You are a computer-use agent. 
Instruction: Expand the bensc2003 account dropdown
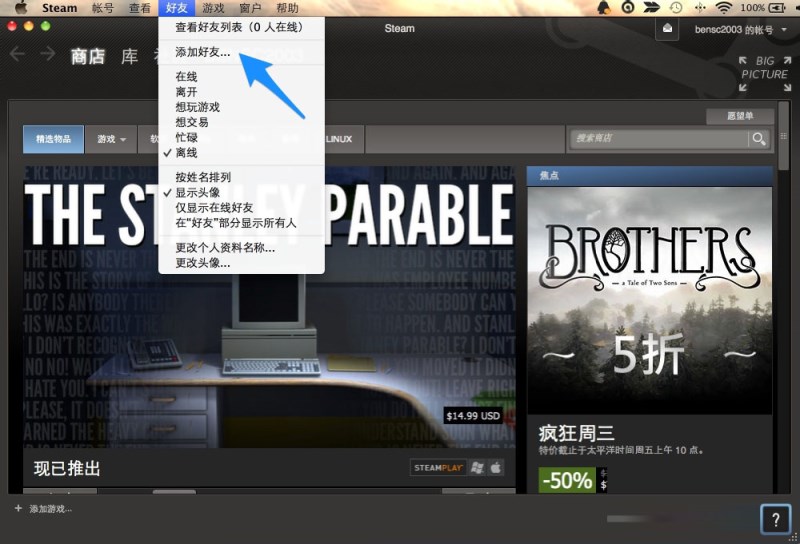click(735, 29)
